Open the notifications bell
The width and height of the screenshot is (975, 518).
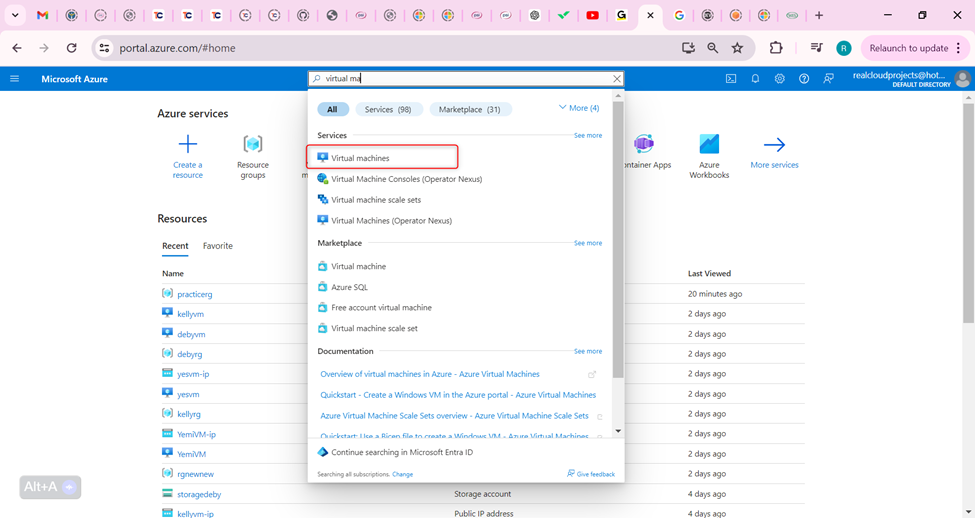[x=755, y=79]
